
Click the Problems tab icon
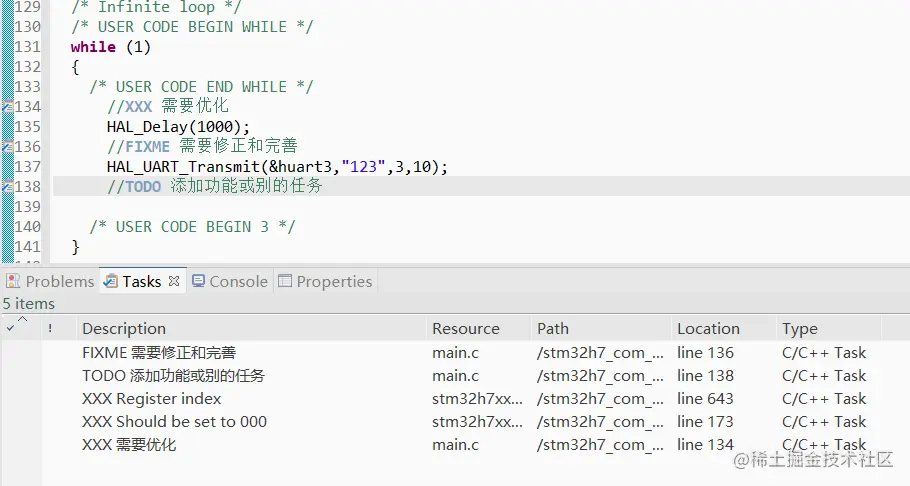13,281
